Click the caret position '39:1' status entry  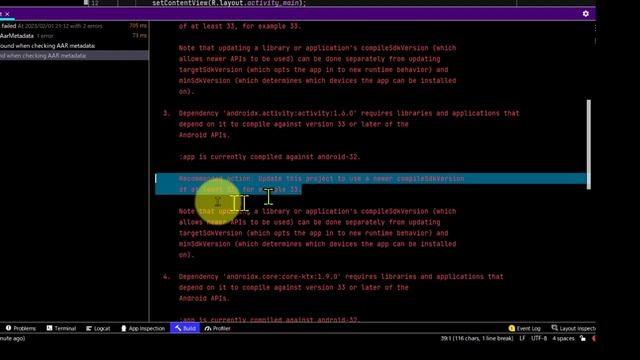click(477, 338)
